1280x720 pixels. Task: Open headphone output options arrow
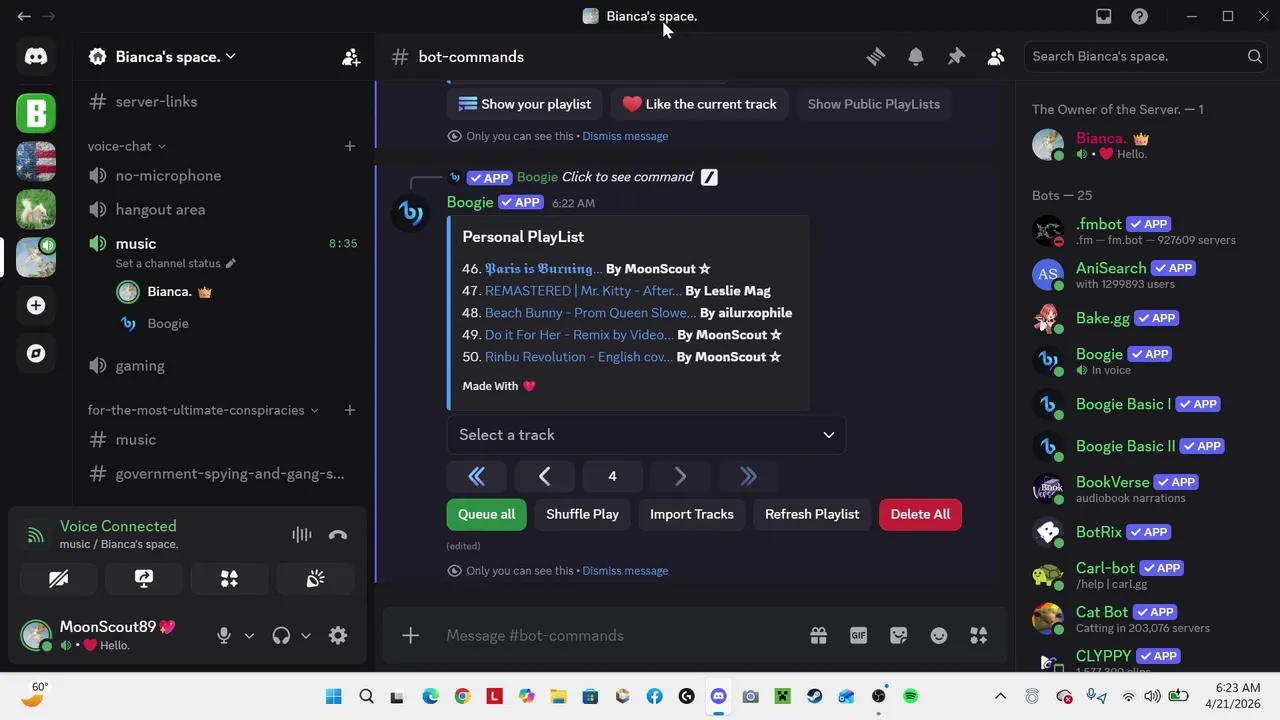pos(306,636)
